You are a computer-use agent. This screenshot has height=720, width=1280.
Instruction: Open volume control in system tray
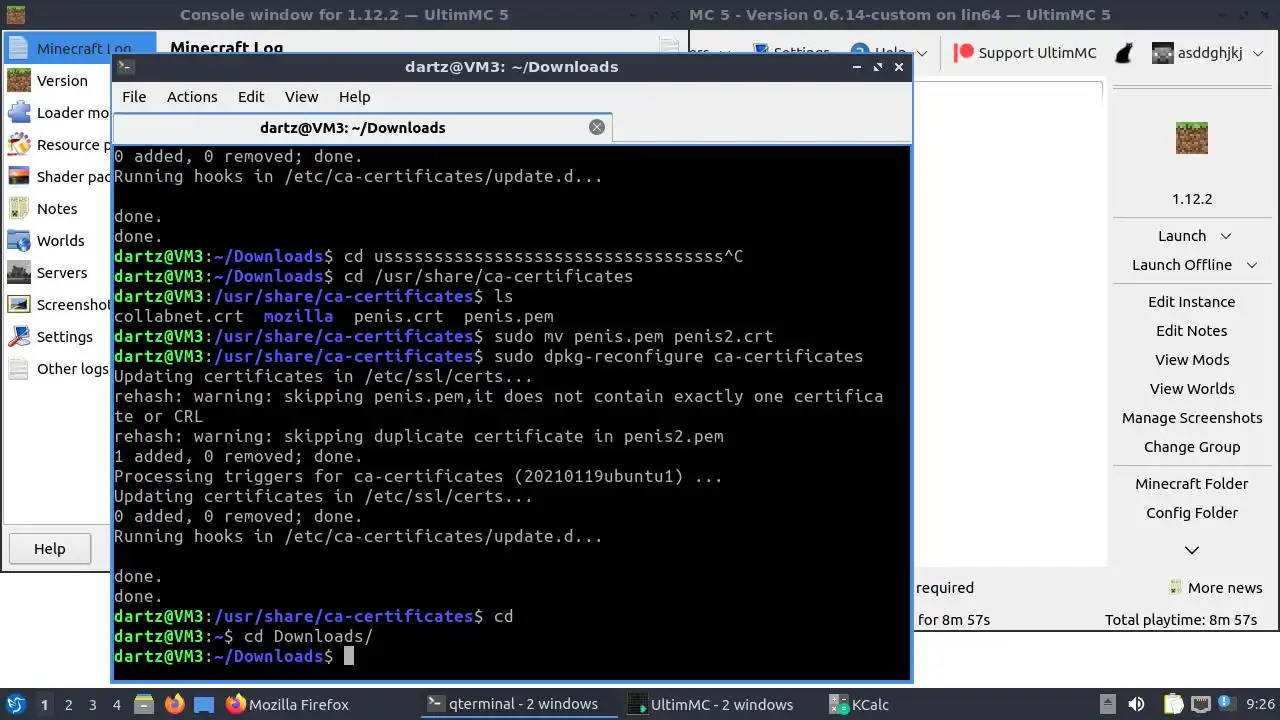coord(1136,705)
